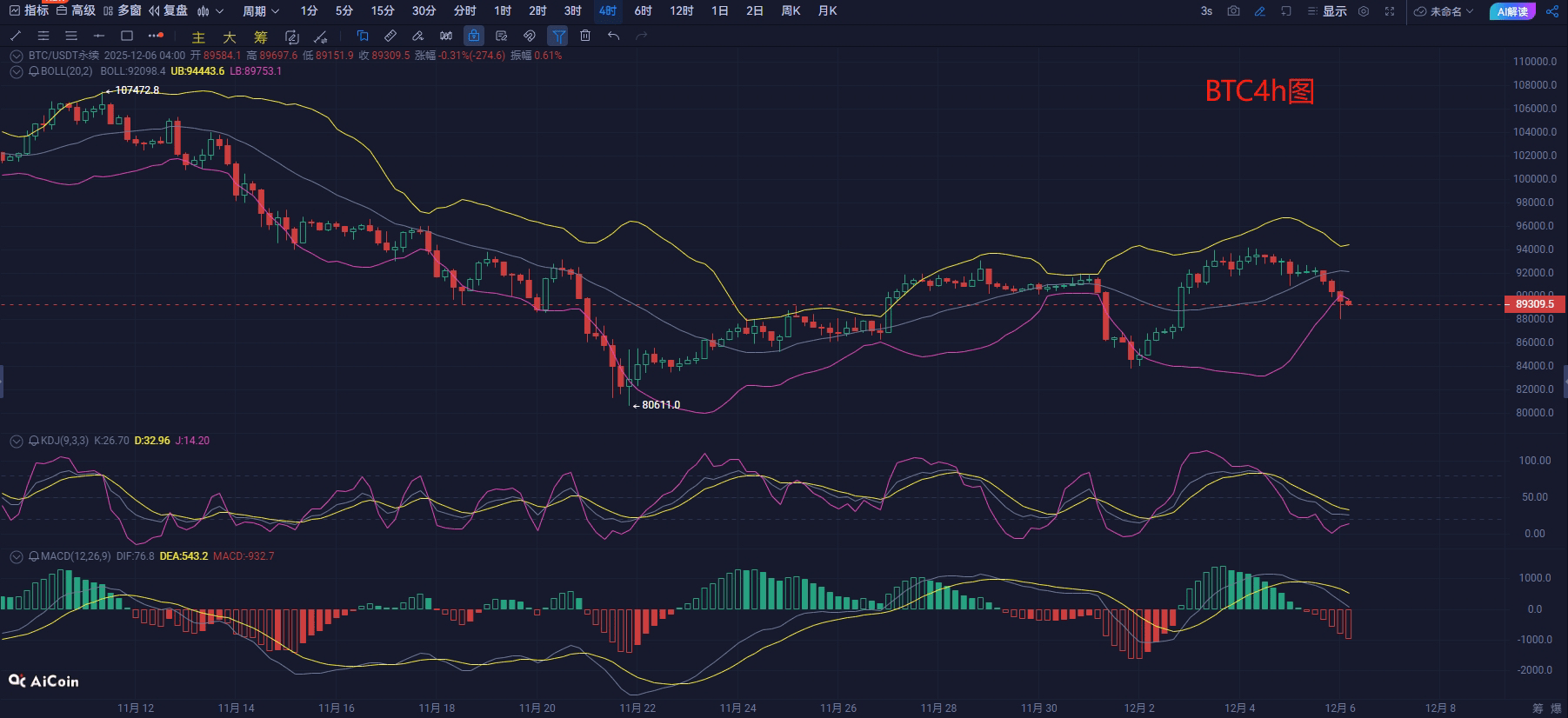Image resolution: width=1568 pixels, height=718 pixels.
Task: Click the trash icon to delete drawings
Action: [x=585, y=36]
